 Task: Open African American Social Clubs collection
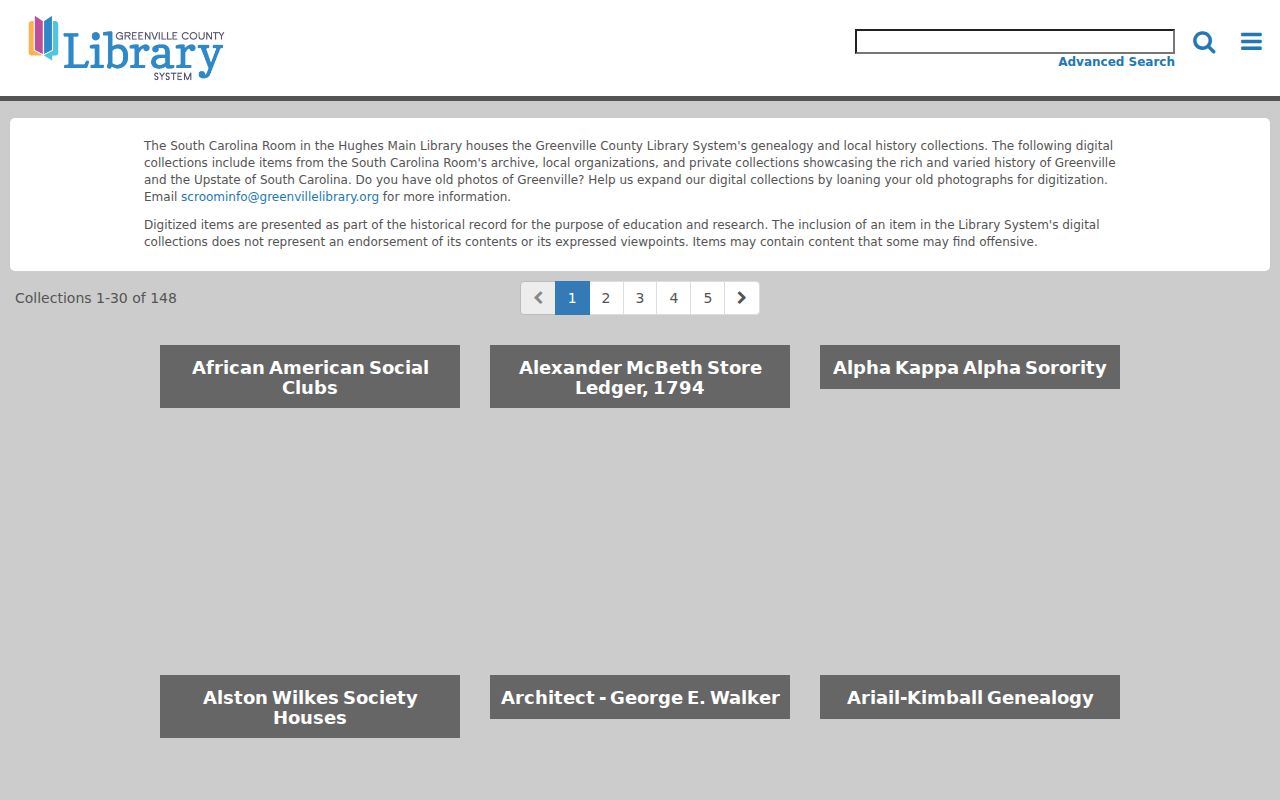[x=310, y=377]
